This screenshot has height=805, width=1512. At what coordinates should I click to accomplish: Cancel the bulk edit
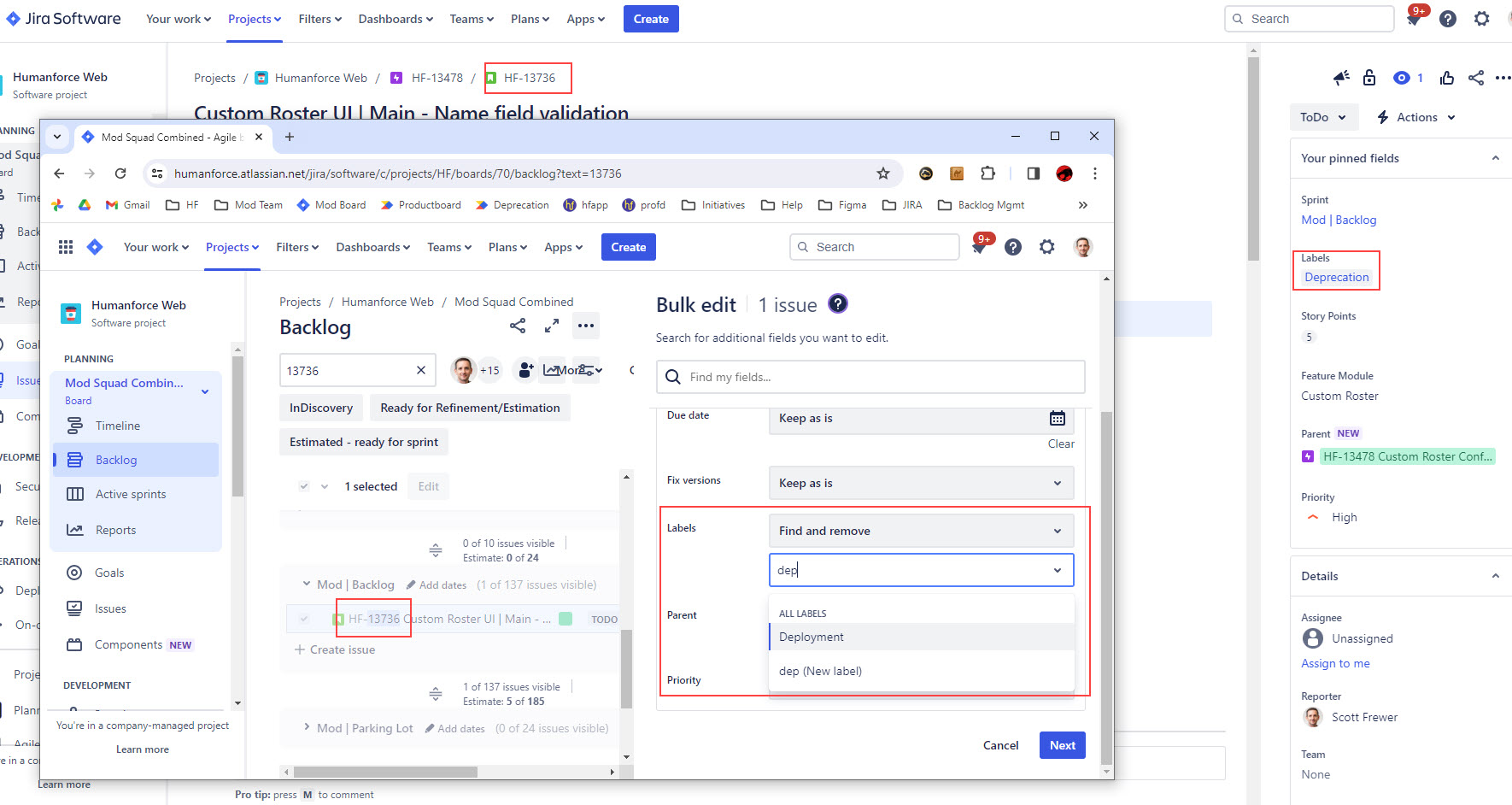(x=1000, y=745)
